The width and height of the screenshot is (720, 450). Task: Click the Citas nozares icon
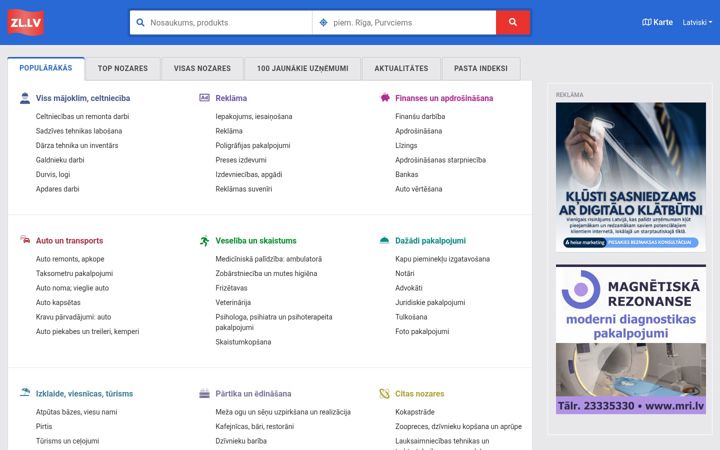[384, 394]
